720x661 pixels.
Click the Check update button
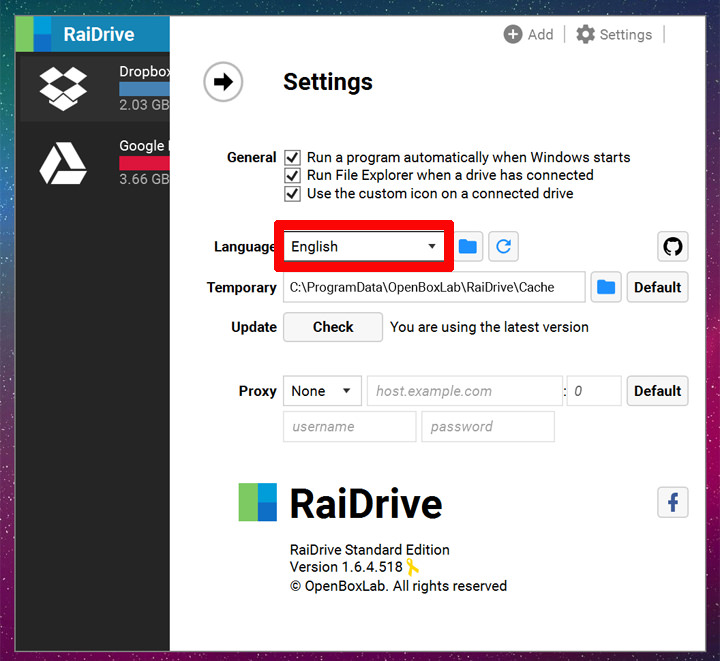coord(333,327)
